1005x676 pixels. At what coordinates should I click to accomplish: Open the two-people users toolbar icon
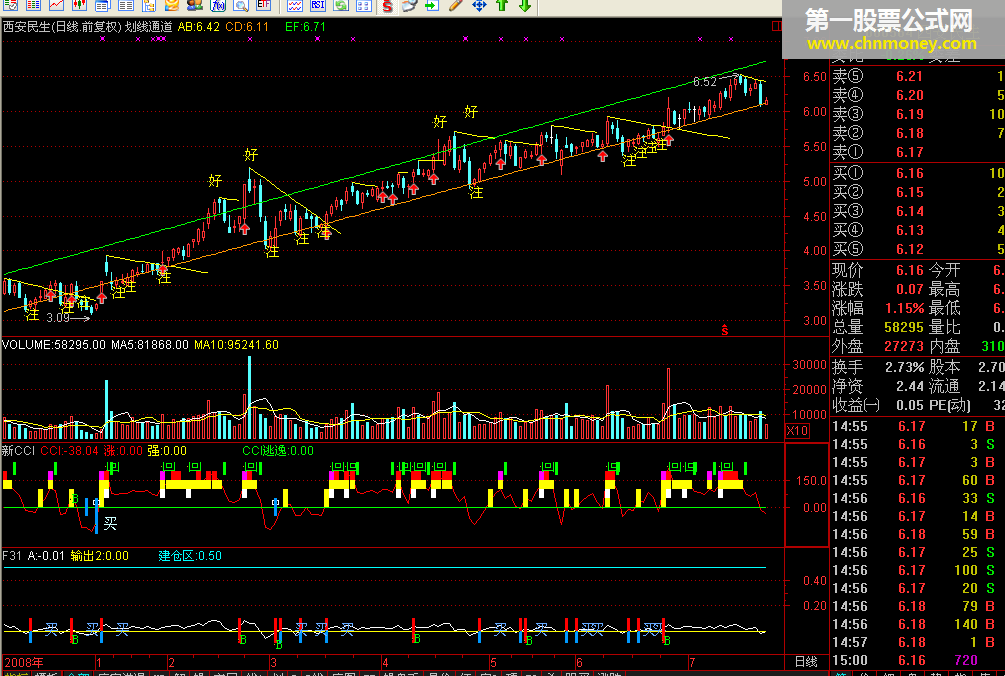(x=195, y=6)
